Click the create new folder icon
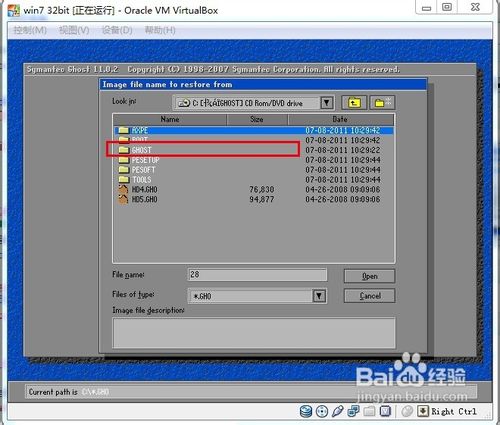500x425 pixels. [382, 103]
